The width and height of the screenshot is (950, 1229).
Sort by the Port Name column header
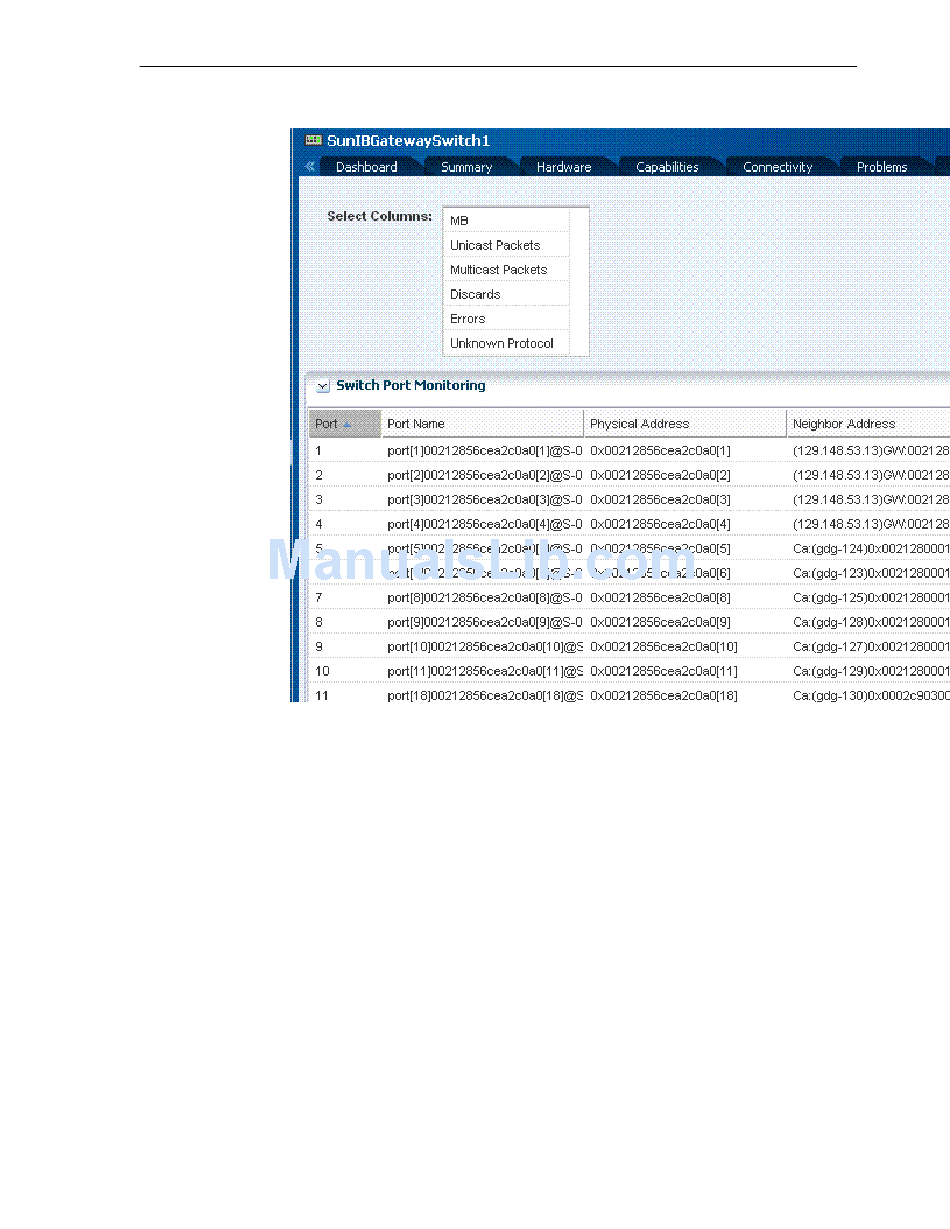tap(483, 424)
